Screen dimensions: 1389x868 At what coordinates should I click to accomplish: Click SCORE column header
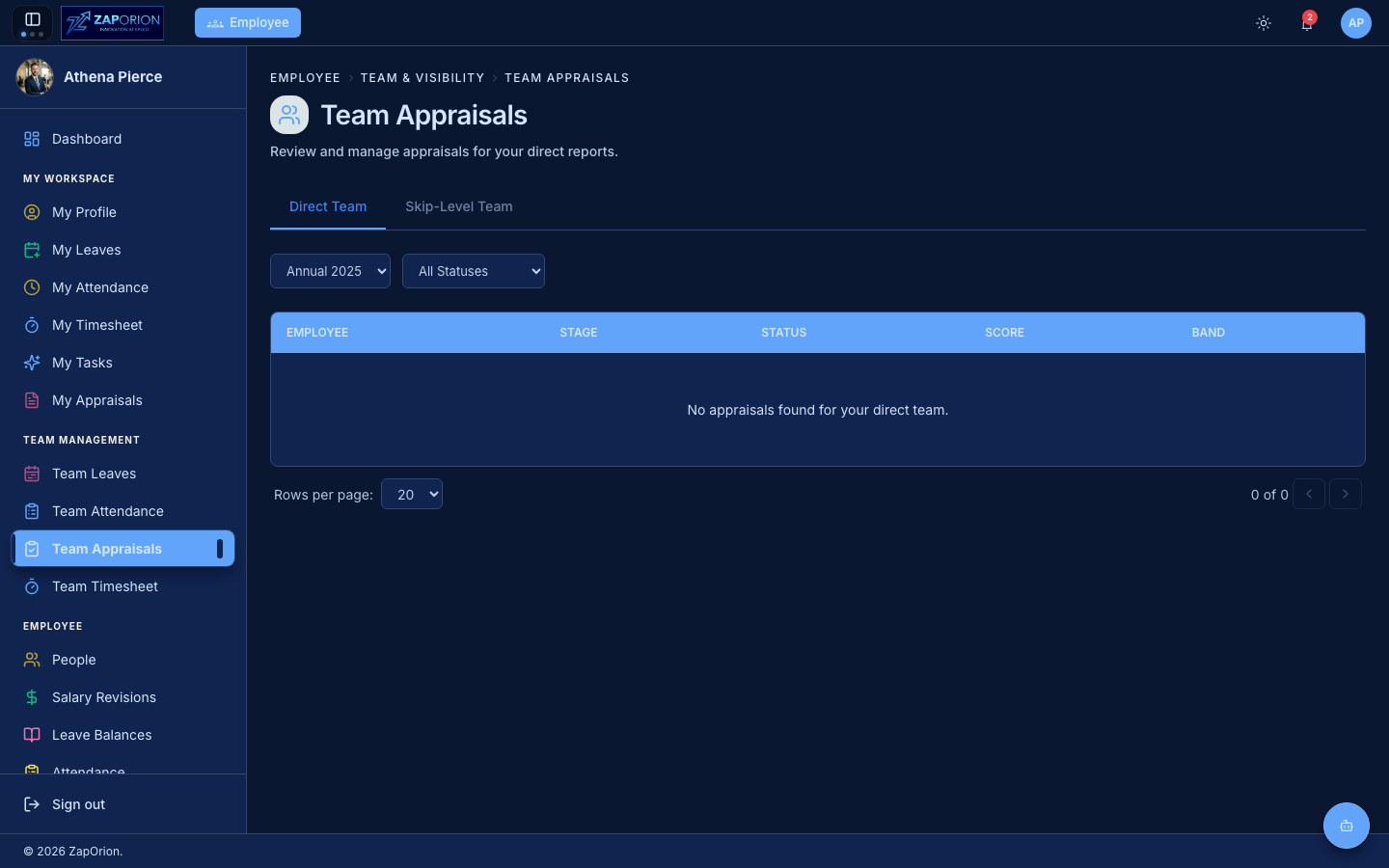click(1004, 333)
